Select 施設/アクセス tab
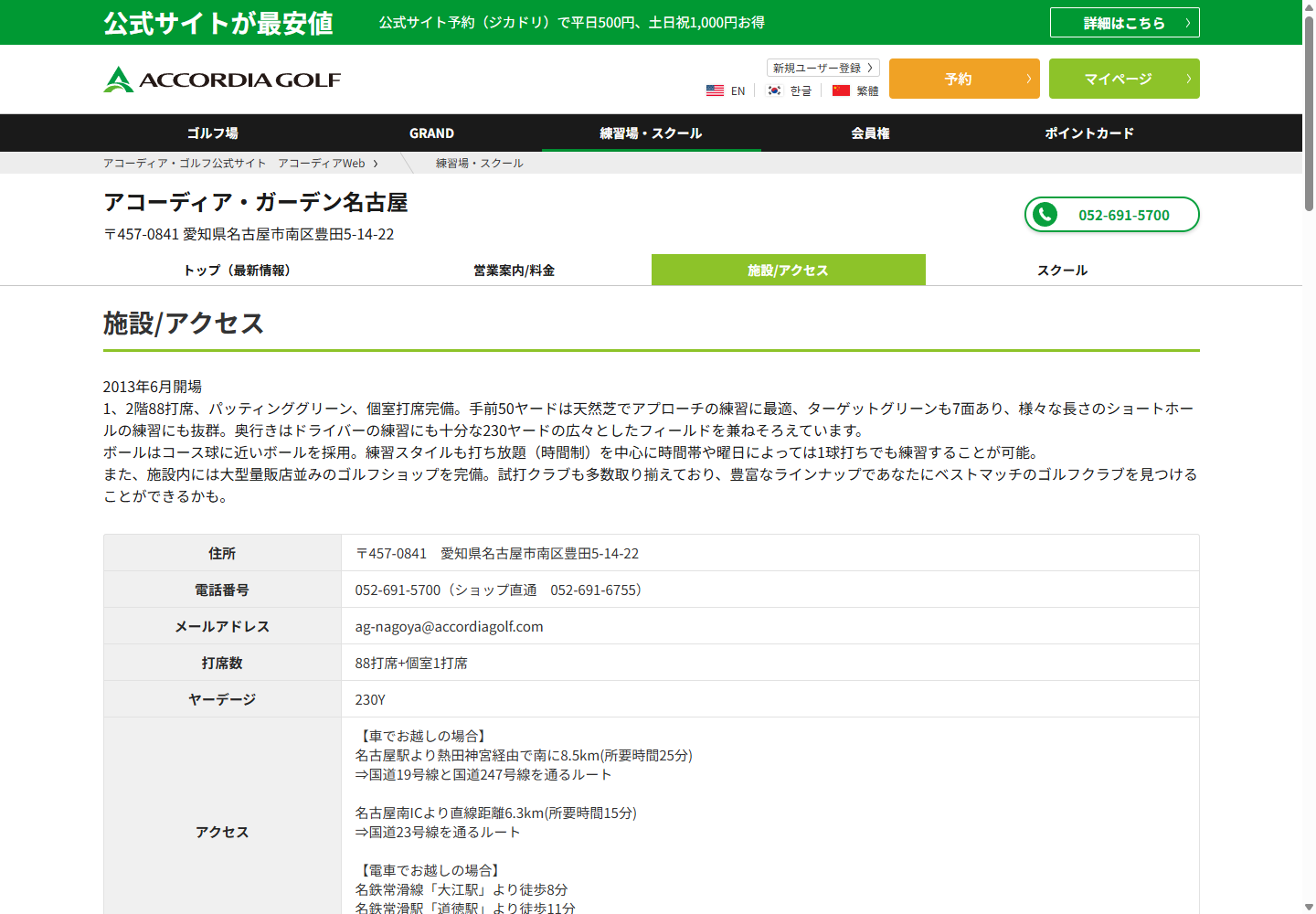This screenshot has width=1316, height=914. 788,270
